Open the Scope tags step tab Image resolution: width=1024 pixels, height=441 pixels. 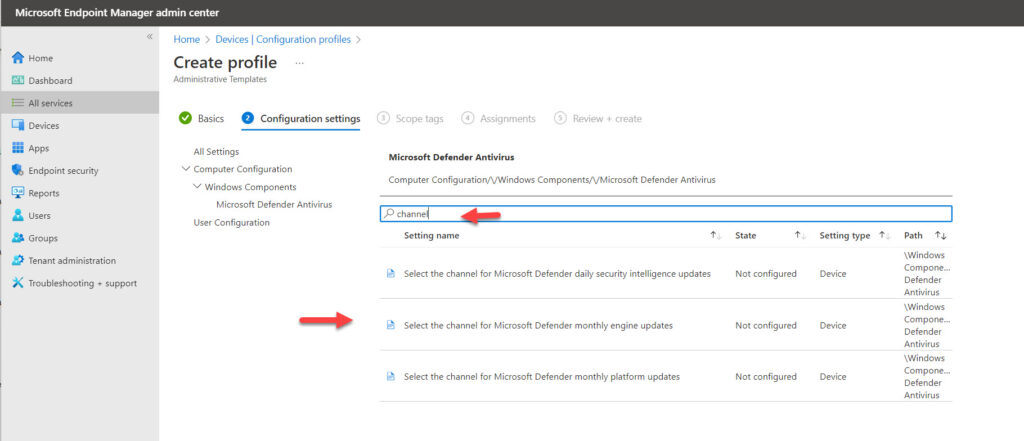pos(410,119)
